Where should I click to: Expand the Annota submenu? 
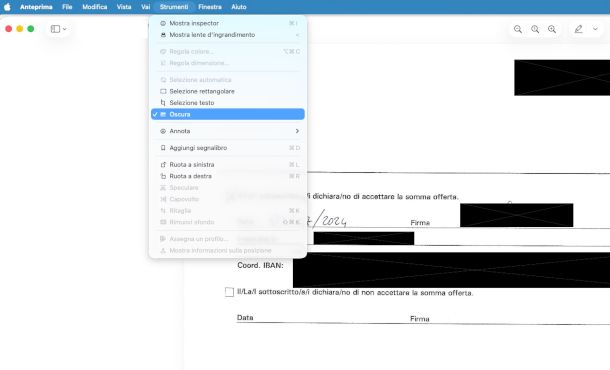pyautogui.click(x=228, y=131)
